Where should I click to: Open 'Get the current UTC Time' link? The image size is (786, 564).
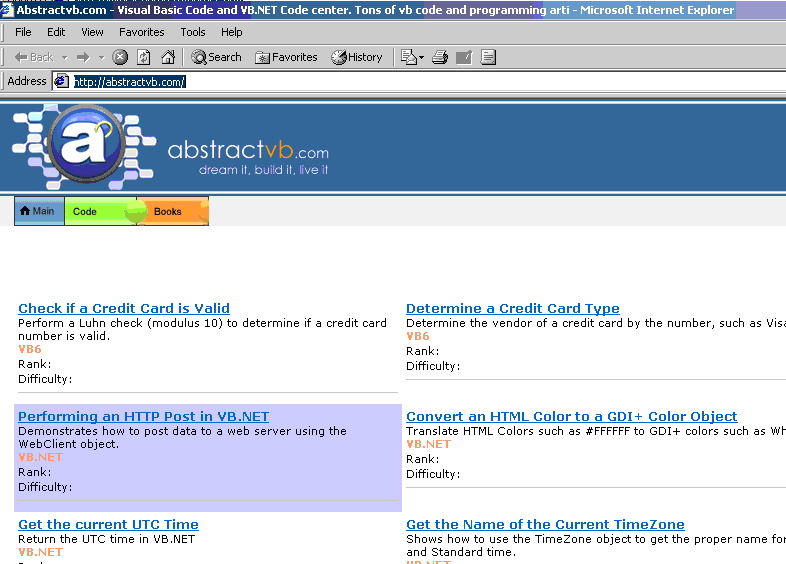[108, 524]
